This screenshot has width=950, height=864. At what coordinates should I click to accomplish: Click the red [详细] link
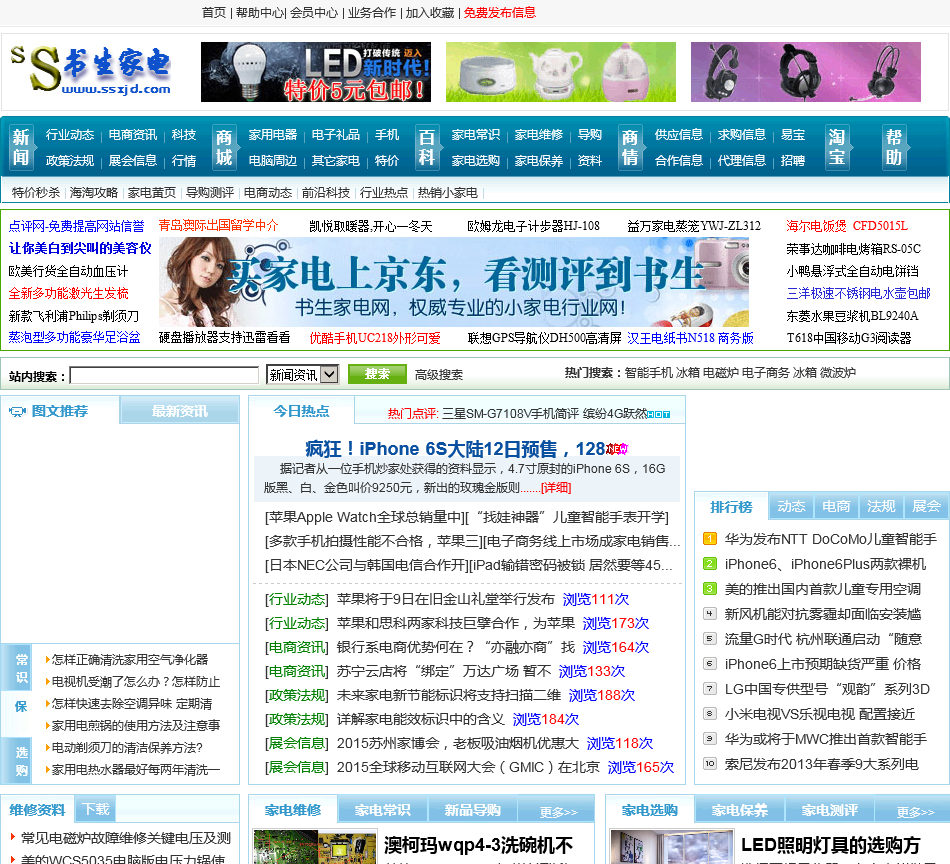pyautogui.click(x=556, y=488)
